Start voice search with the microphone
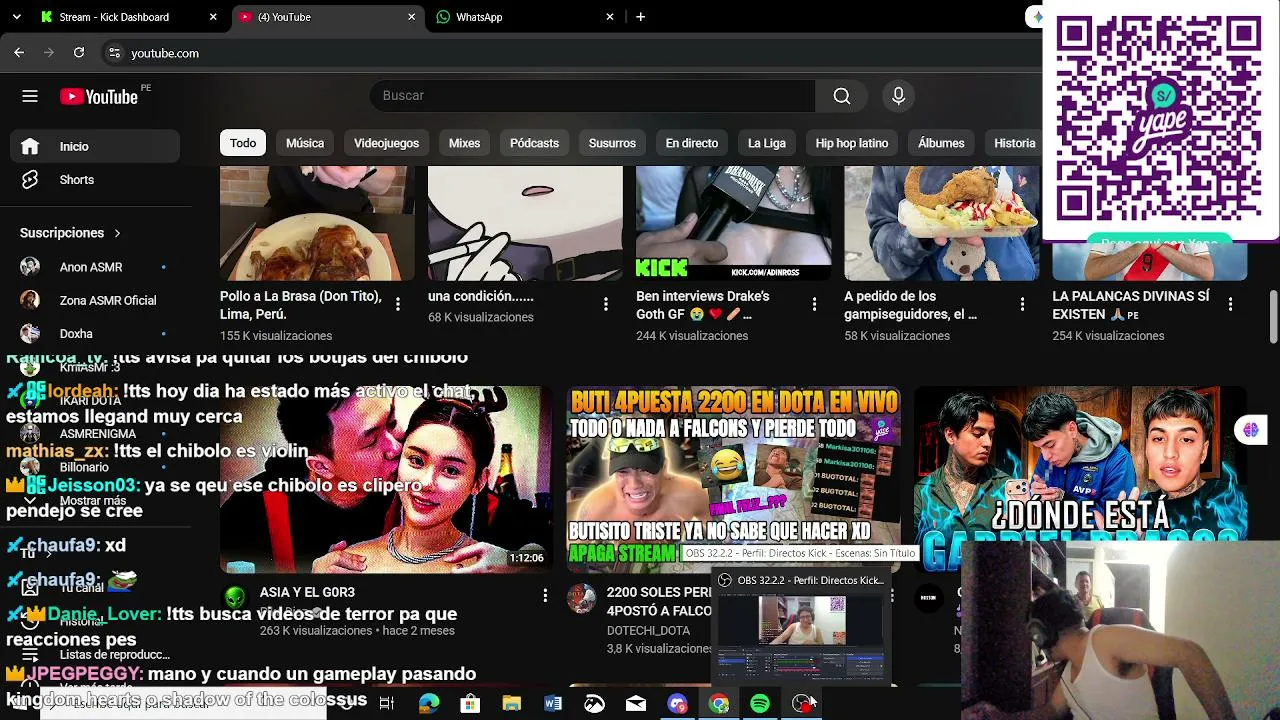Image resolution: width=1280 pixels, height=720 pixels. click(898, 96)
